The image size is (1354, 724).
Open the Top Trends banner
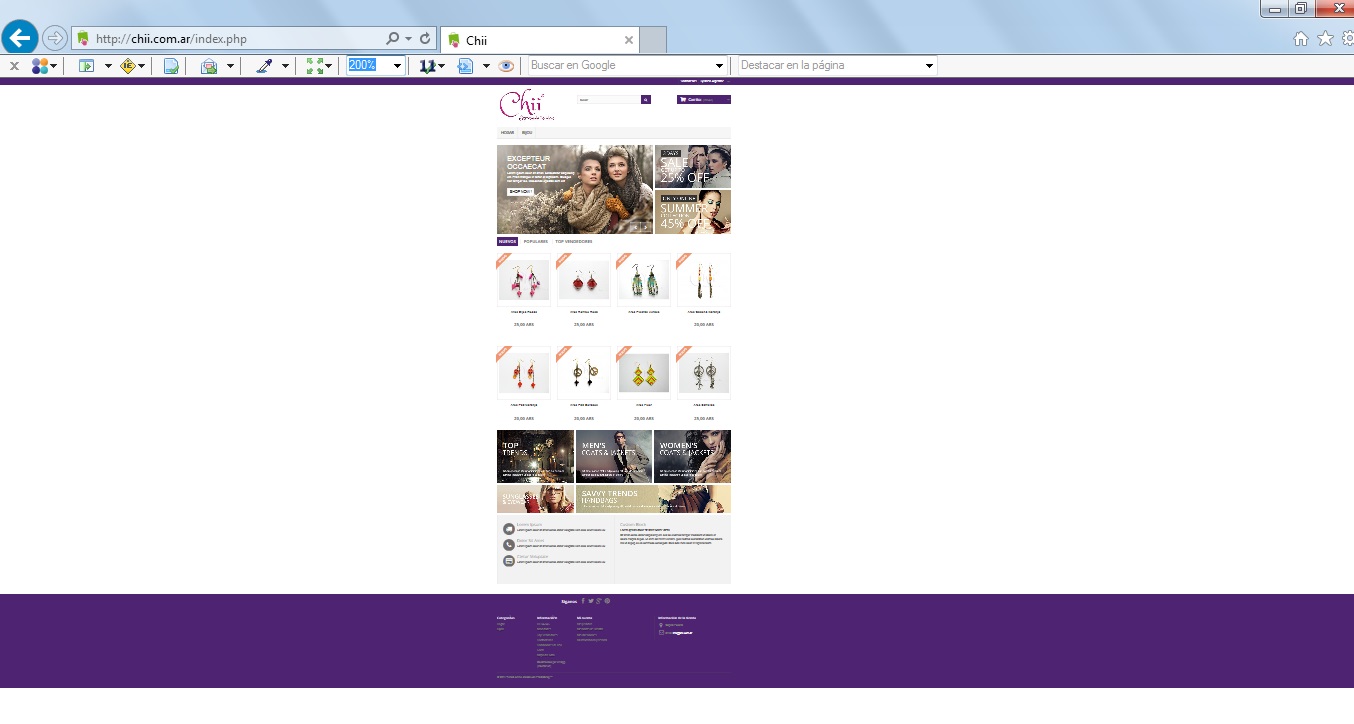tap(535, 456)
